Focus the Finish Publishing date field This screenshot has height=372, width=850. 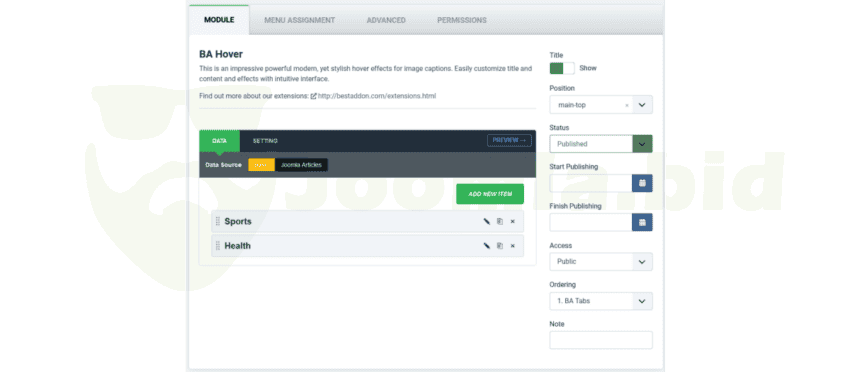coord(591,222)
